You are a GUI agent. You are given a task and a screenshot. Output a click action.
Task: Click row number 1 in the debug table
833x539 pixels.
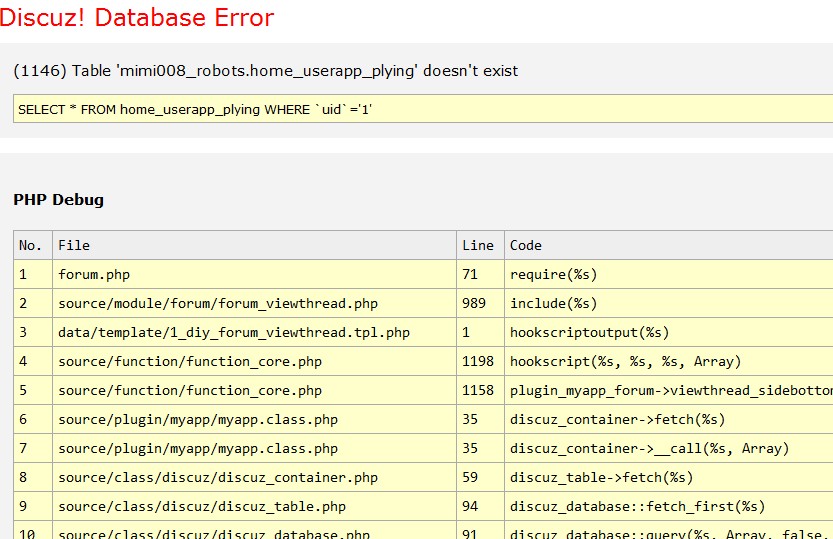coord(33,275)
